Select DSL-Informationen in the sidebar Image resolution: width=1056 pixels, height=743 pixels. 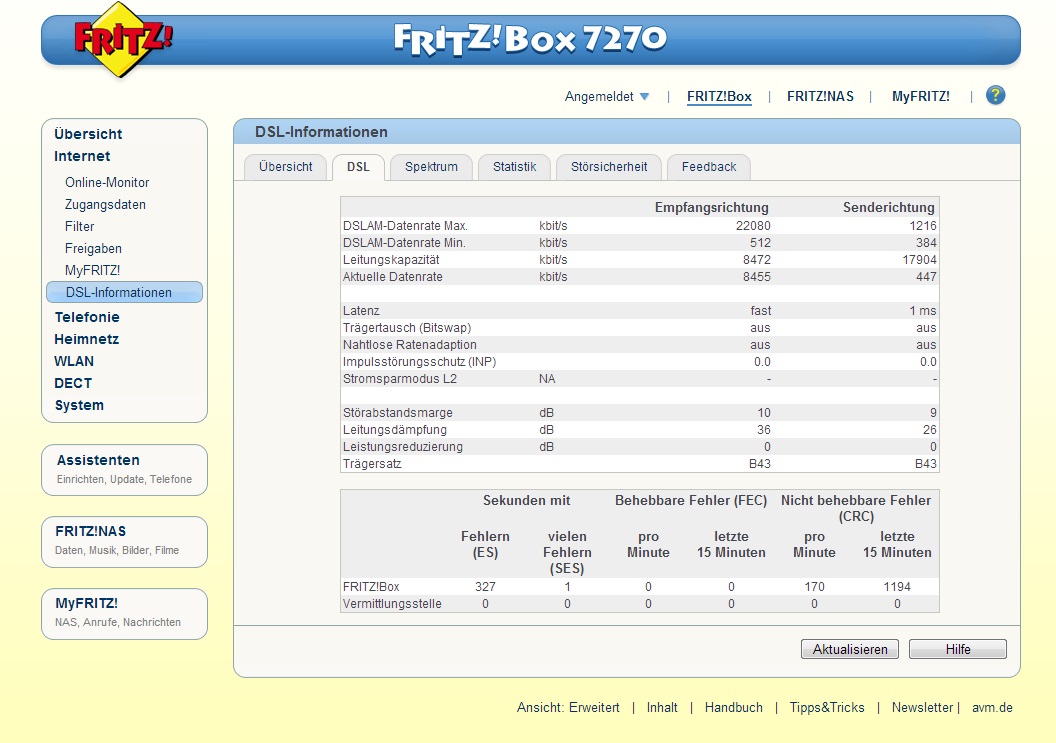coord(125,292)
